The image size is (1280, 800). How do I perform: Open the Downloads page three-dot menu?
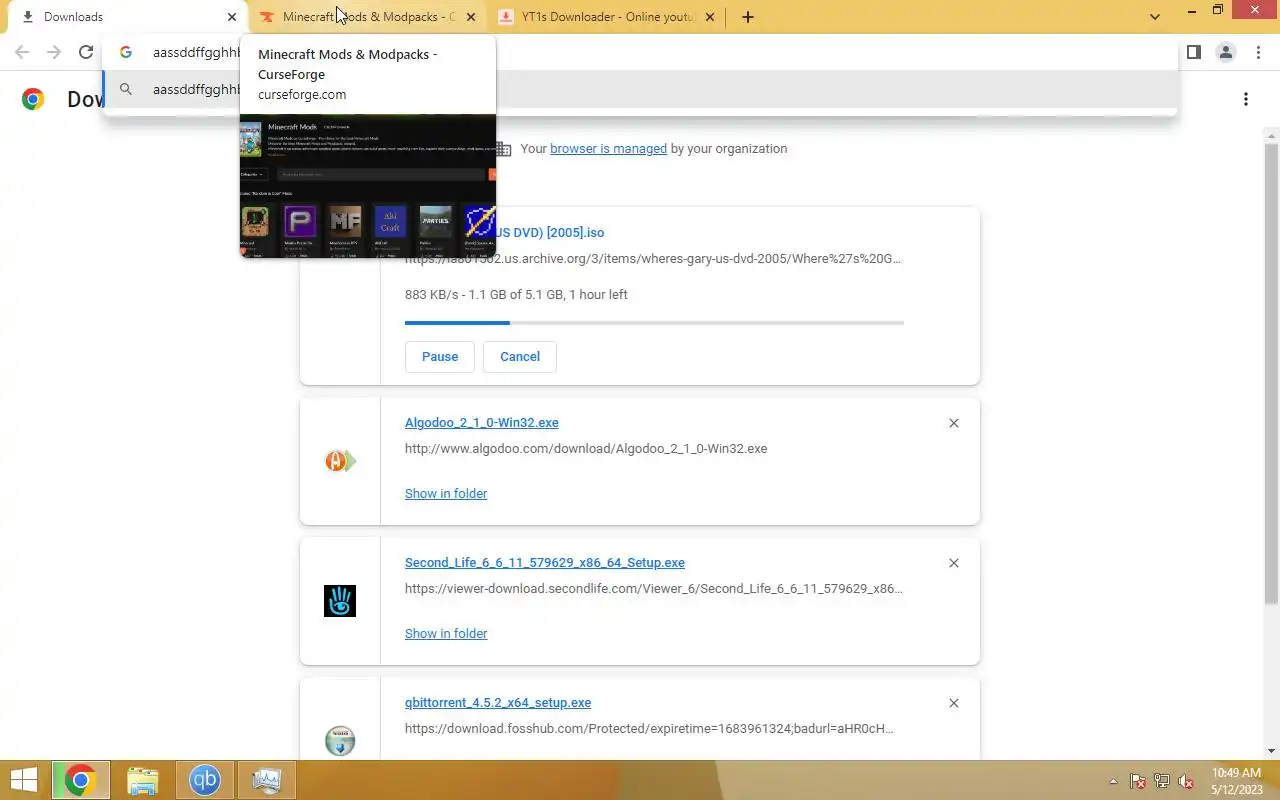[1246, 99]
